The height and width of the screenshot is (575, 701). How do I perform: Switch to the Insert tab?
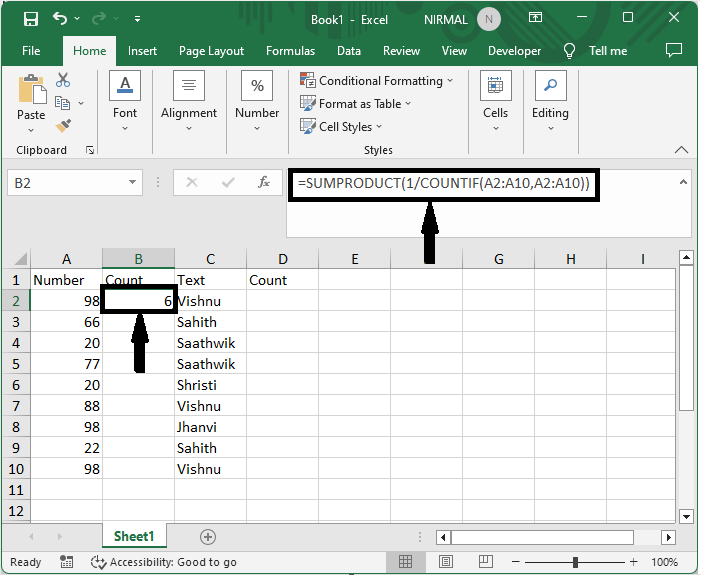[x=142, y=51]
